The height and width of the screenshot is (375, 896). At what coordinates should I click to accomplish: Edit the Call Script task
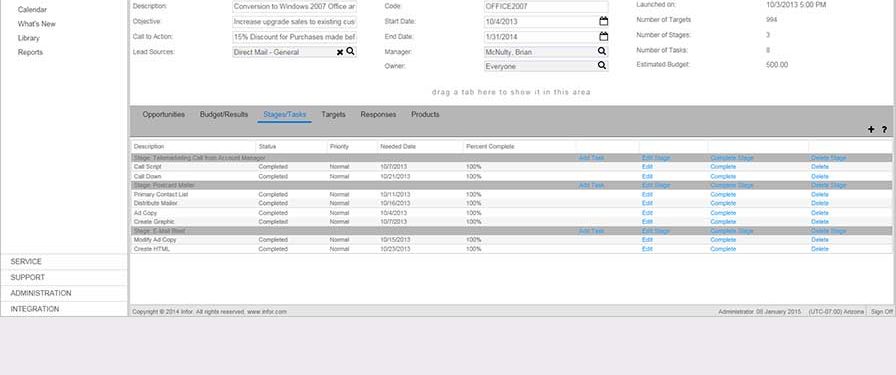click(647, 167)
